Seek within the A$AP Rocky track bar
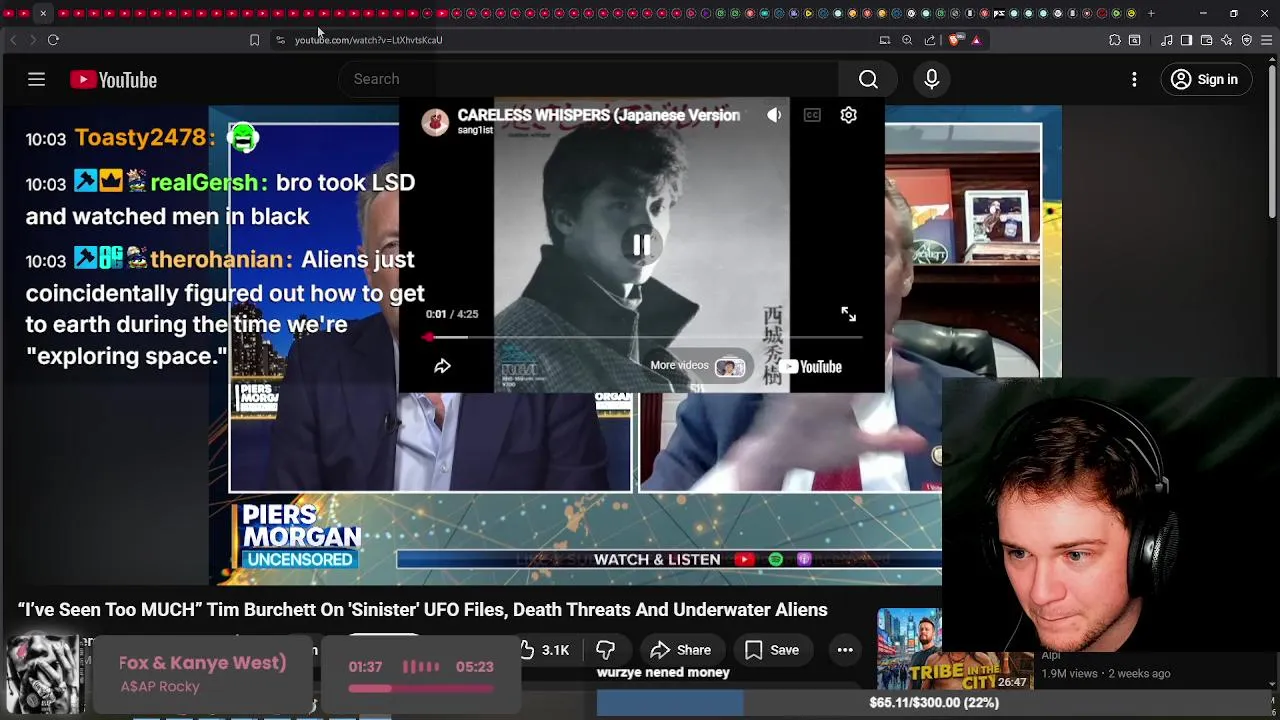This screenshot has height=720, width=1280. pyautogui.click(x=421, y=688)
